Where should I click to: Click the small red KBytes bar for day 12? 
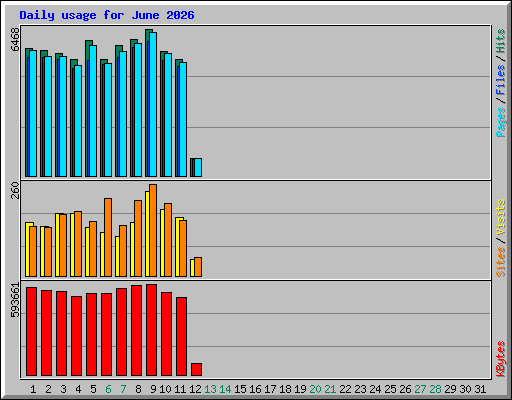pyautogui.click(x=196, y=370)
